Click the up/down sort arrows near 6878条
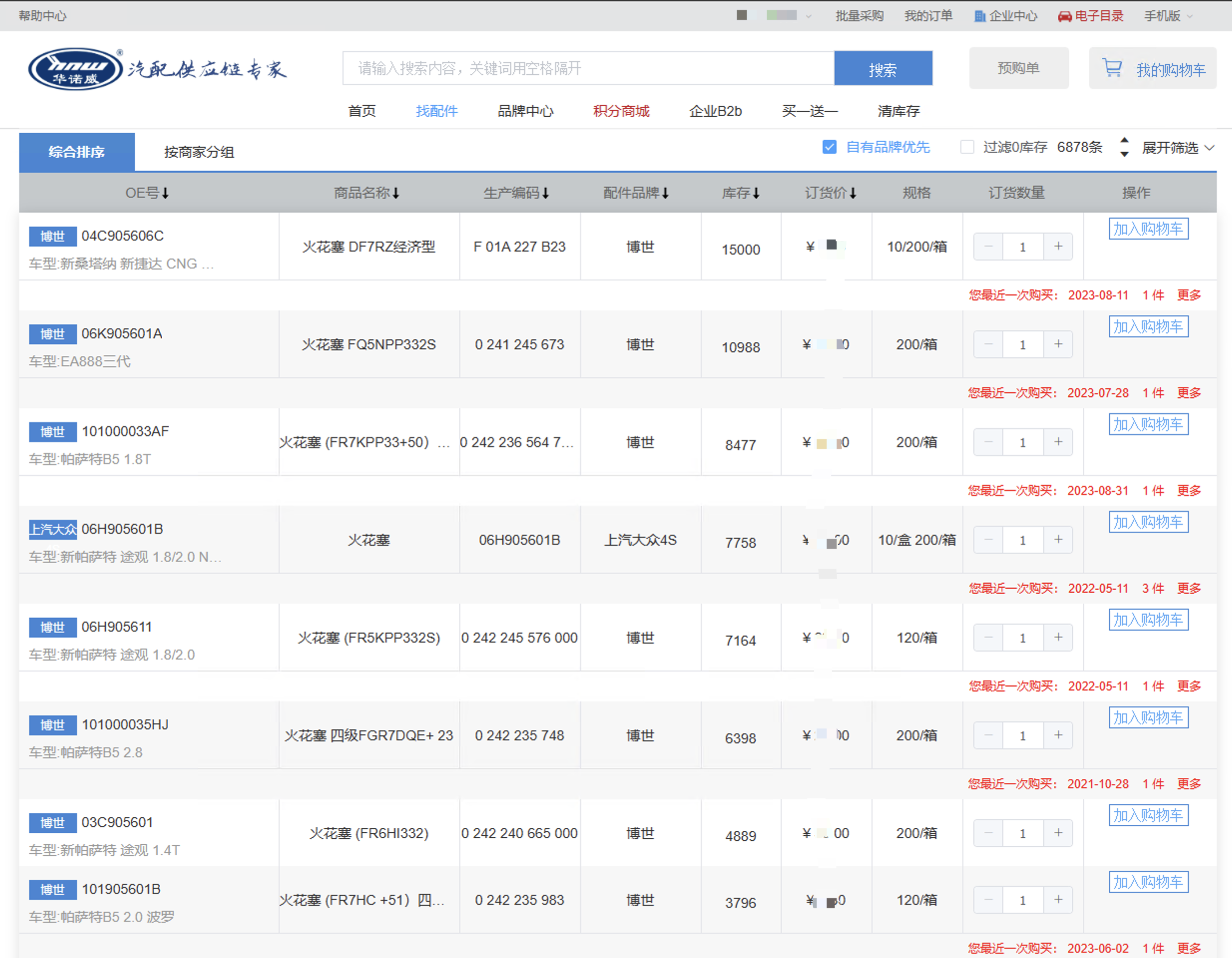The width and height of the screenshot is (1232, 958). tap(1124, 147)
